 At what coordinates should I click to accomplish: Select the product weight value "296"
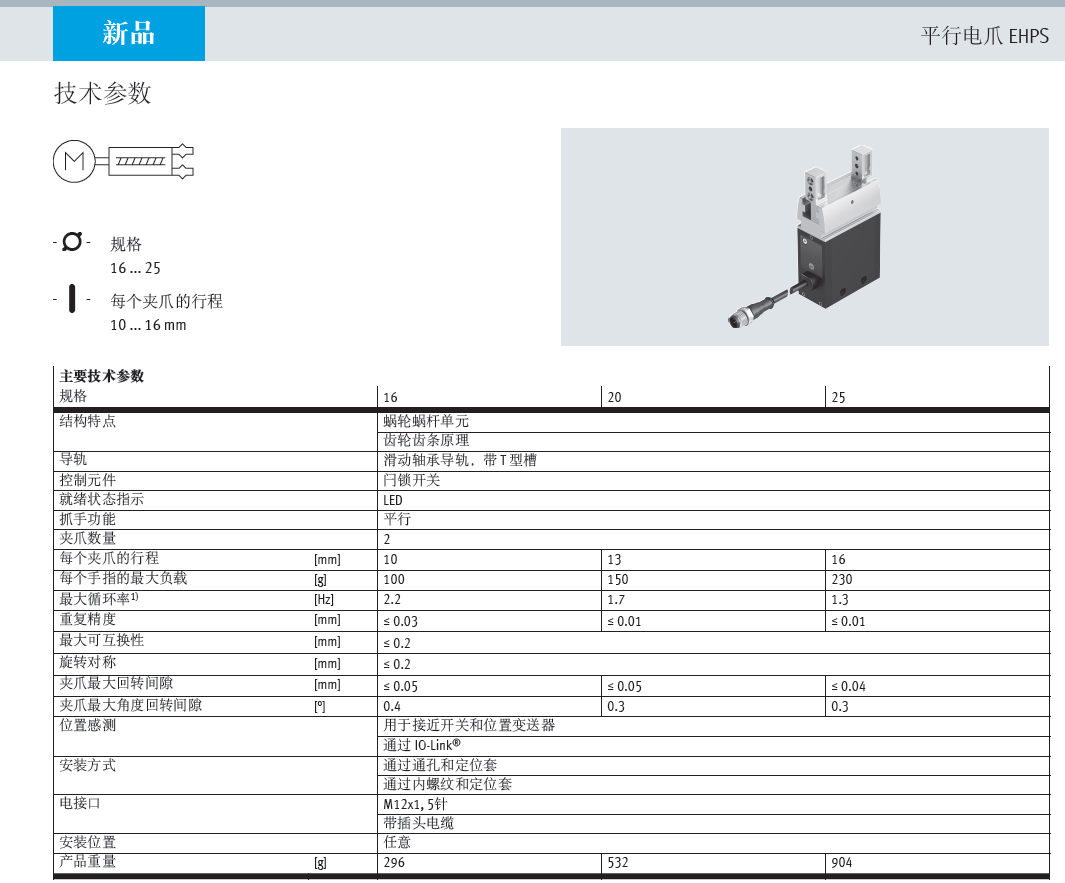[394, 863]
